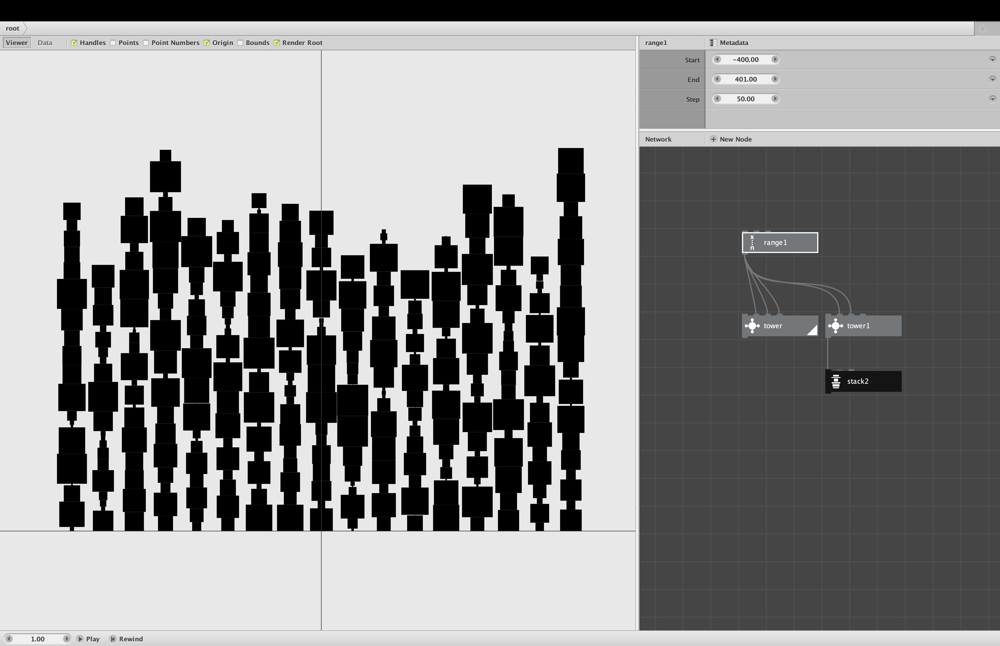1000x646 pixels.
Task: Click the Step parameter label
Action: (x=693, y=99)
